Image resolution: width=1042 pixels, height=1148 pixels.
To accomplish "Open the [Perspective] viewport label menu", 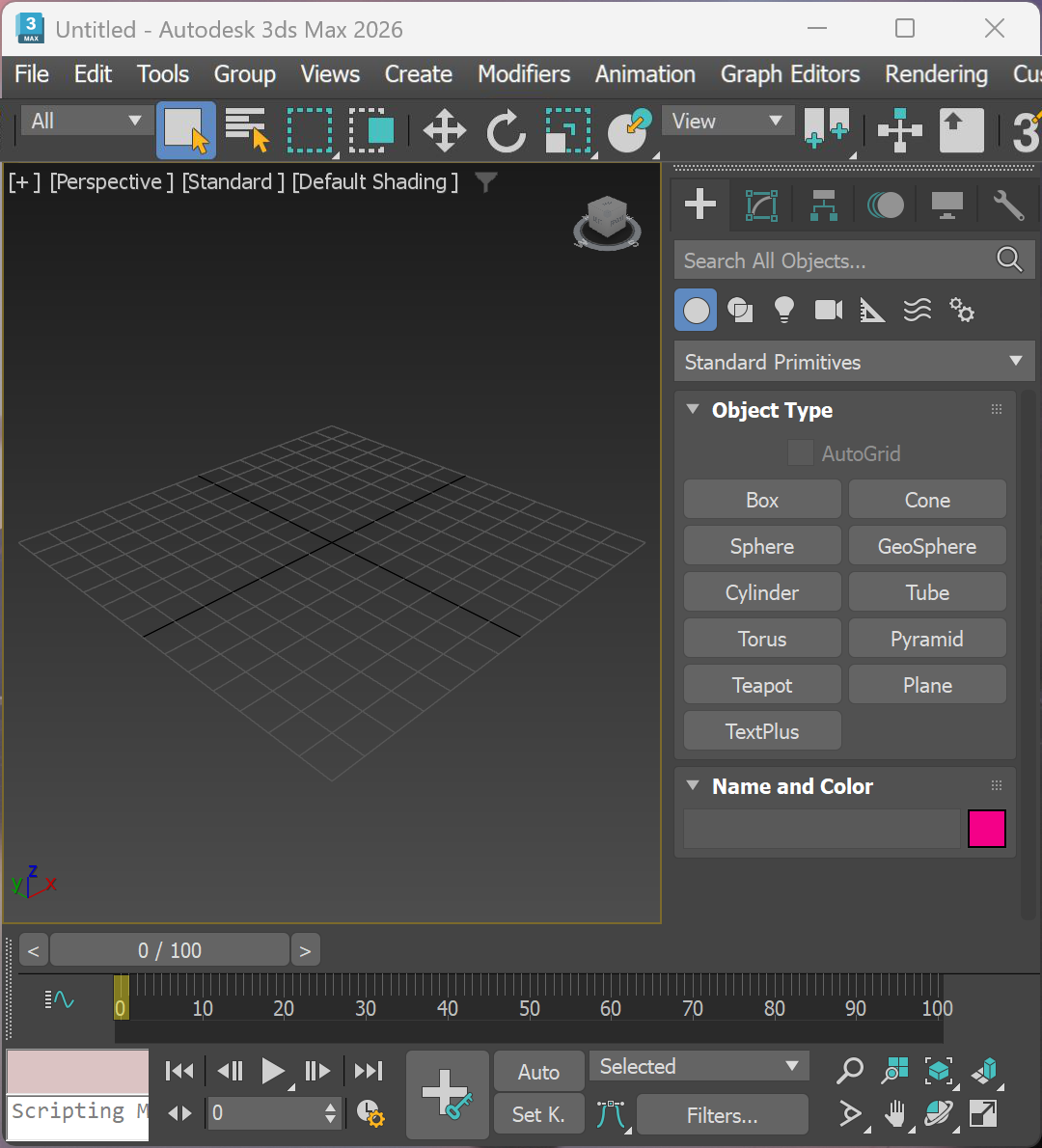I will point(111,181).
